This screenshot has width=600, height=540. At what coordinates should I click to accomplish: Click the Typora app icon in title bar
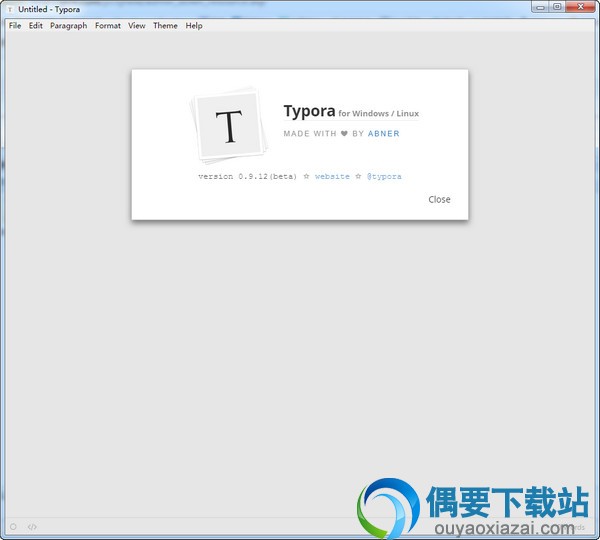click(10, 9)
